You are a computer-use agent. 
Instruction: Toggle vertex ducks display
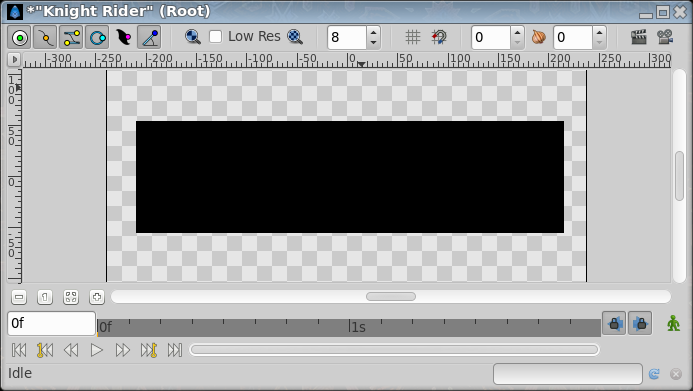tap(46, 38)
